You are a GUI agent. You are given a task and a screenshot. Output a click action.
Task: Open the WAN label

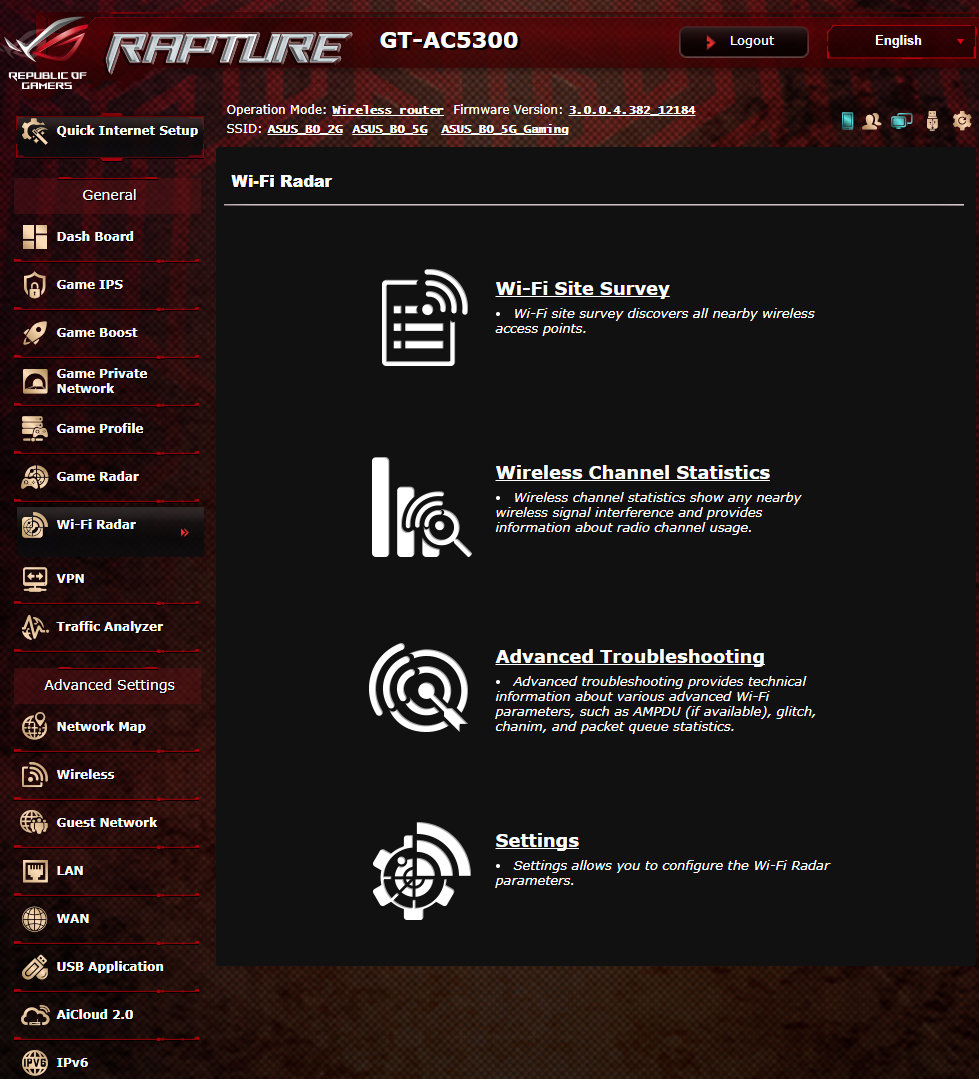(x=72, y=919)
